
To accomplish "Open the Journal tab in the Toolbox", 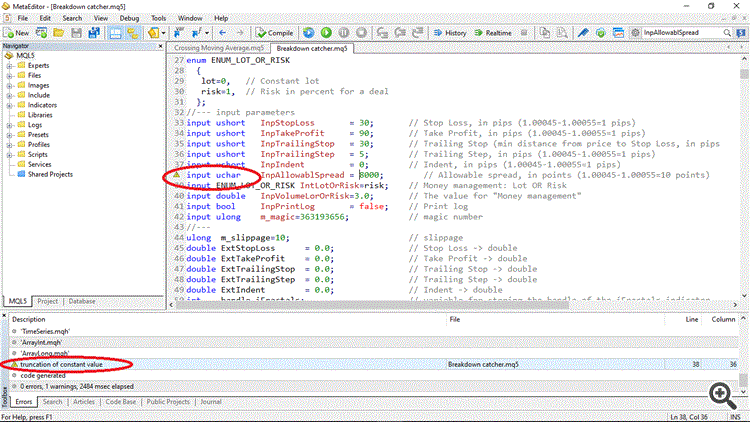I will click(x=211, y=402).
